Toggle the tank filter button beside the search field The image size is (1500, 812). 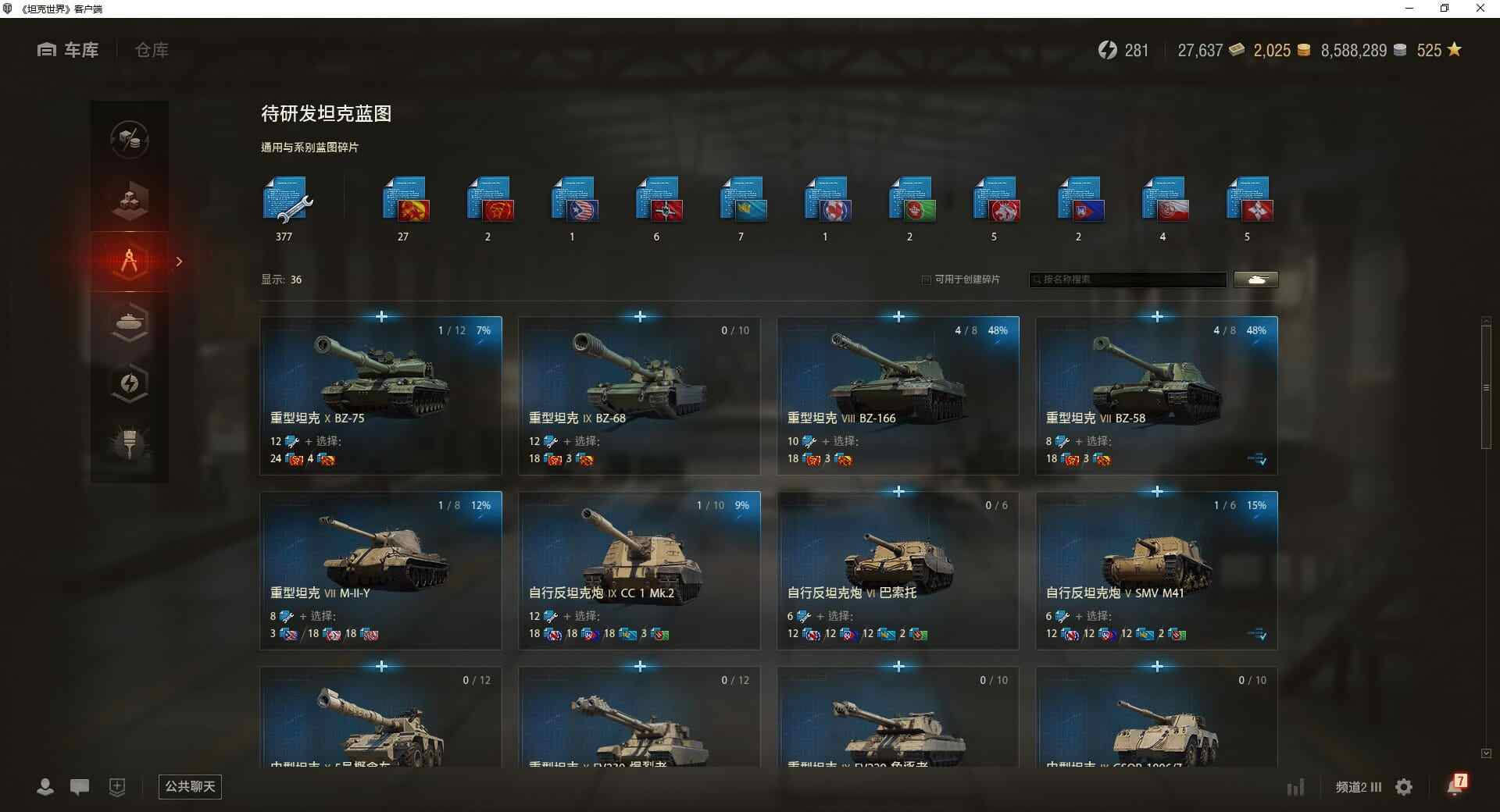tap(1256, 280)
